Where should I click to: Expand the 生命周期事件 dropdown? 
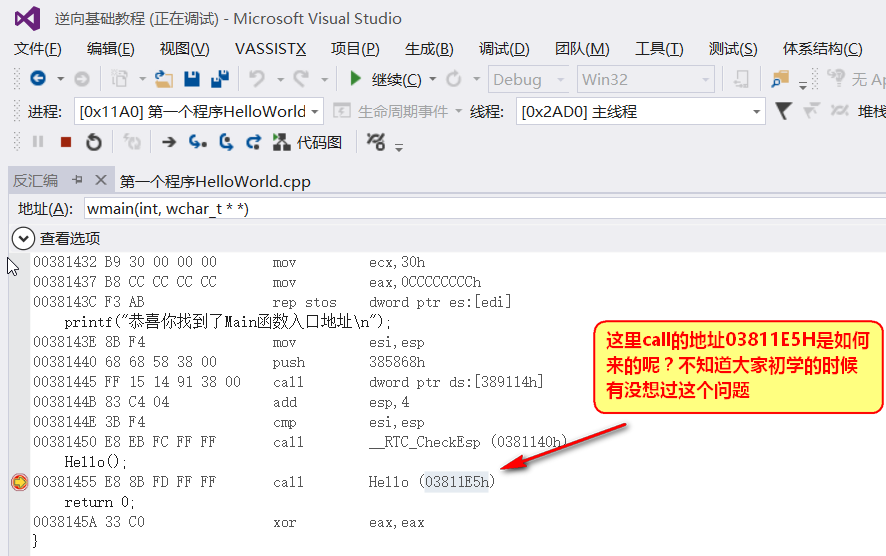click(458, 111)
